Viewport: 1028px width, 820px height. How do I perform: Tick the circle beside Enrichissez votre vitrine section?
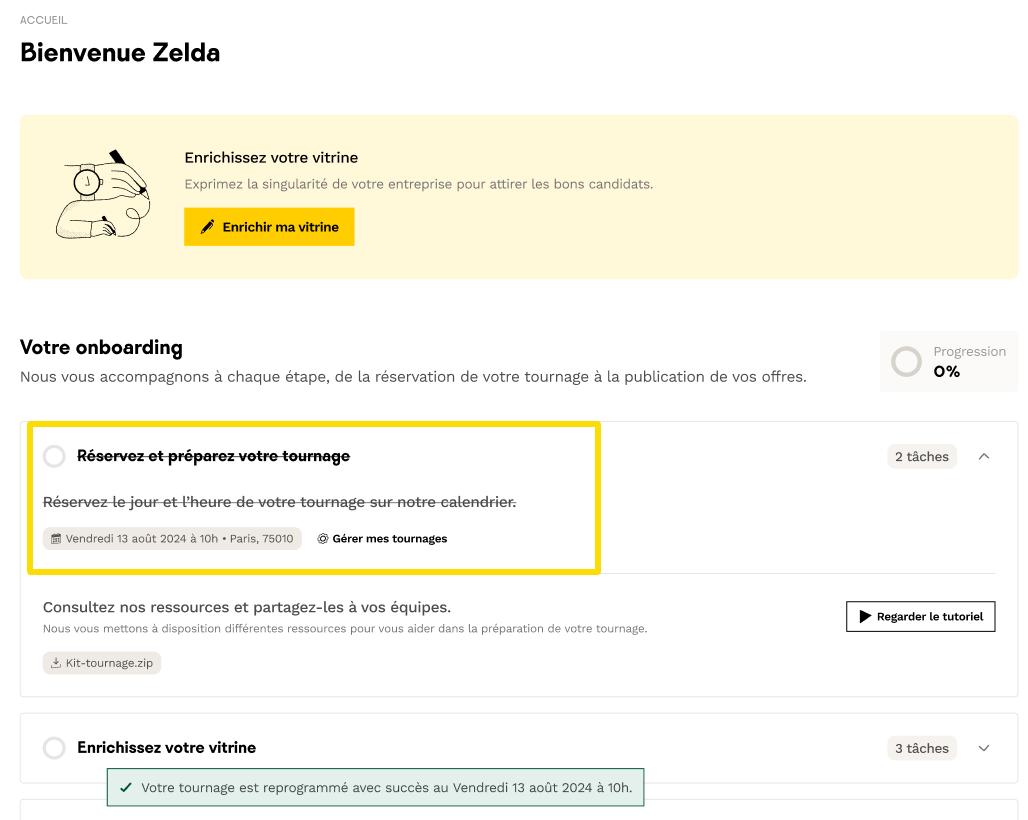tap(54, 748)
